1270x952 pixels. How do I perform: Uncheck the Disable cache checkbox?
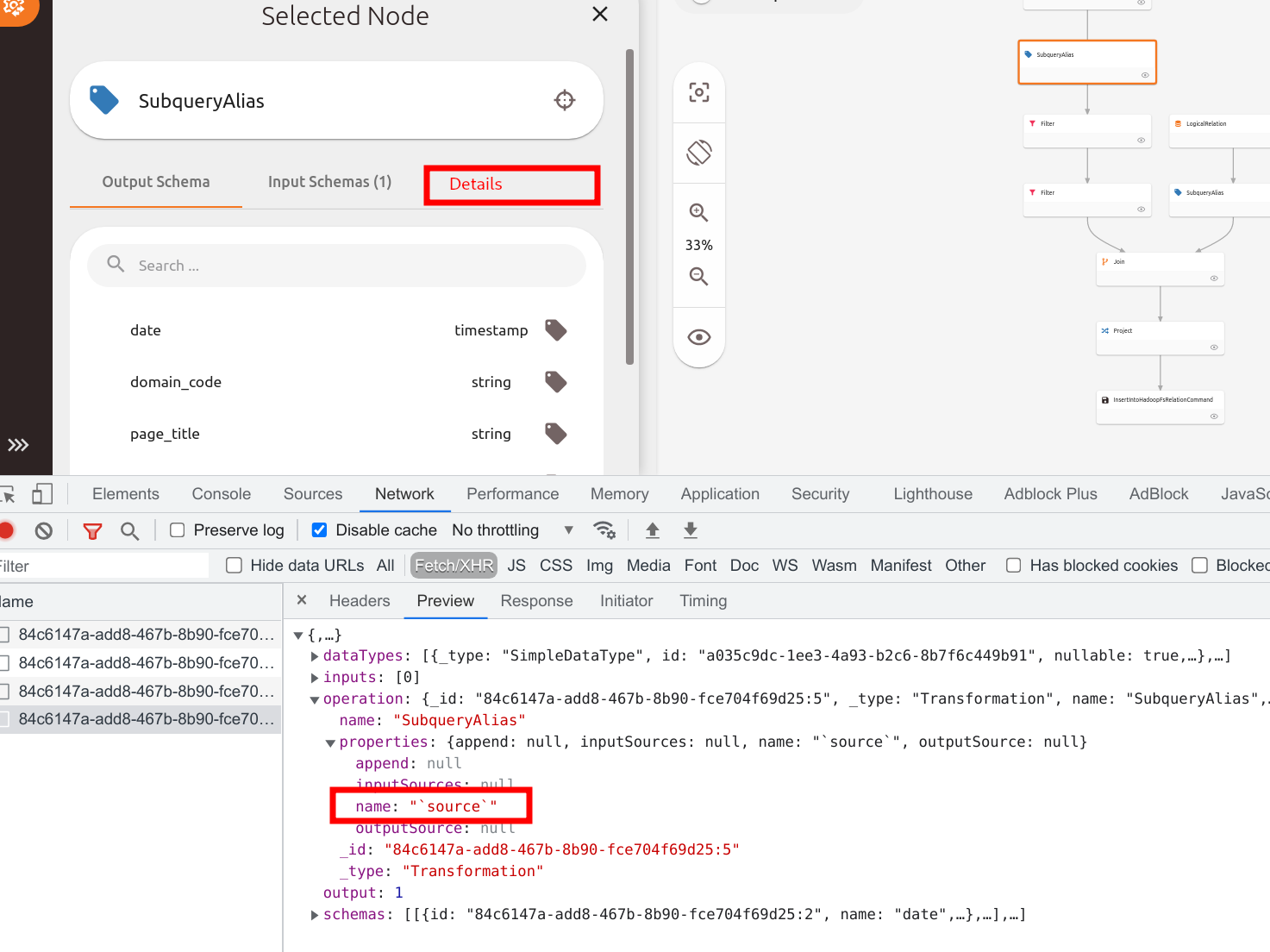319,529
